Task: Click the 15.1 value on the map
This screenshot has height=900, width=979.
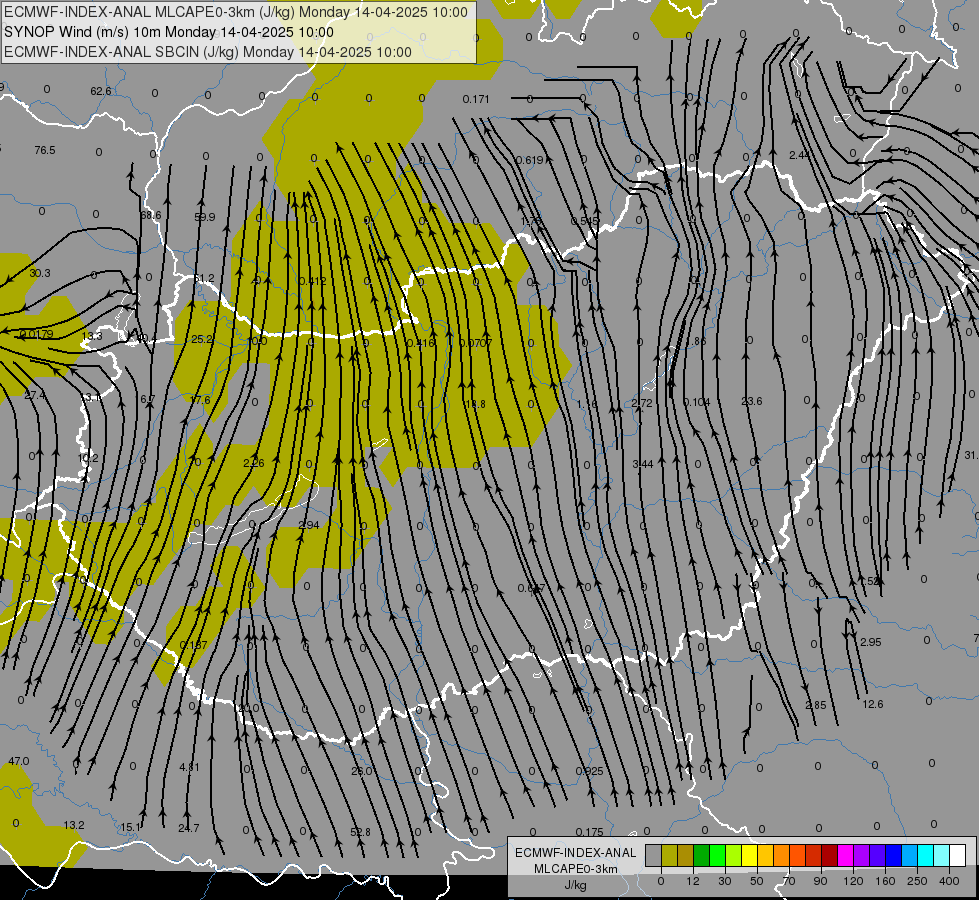Action: coord(130,828)
